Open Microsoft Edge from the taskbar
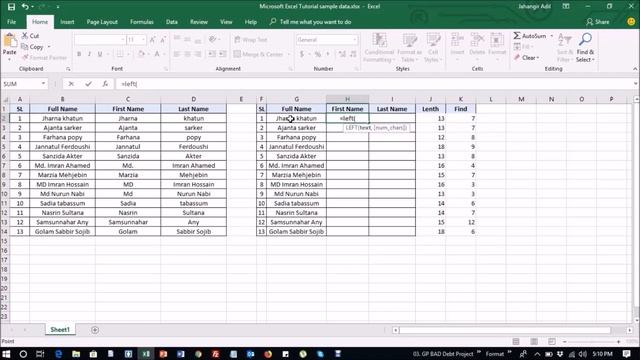The image size is (640, 360). pyautogui.click(x=58, y=354)
